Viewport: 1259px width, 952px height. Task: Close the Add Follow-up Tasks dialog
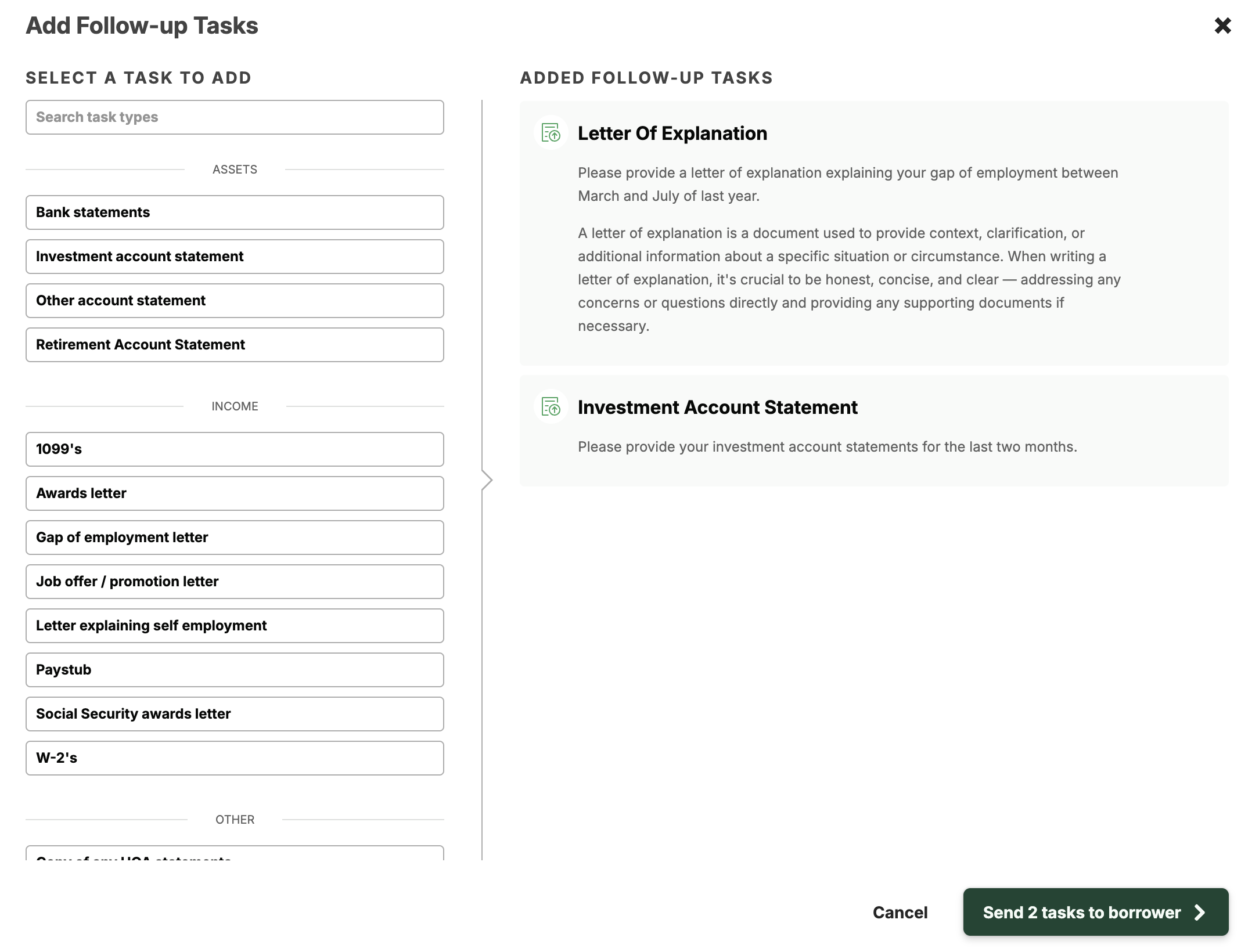coord(1222,26)
